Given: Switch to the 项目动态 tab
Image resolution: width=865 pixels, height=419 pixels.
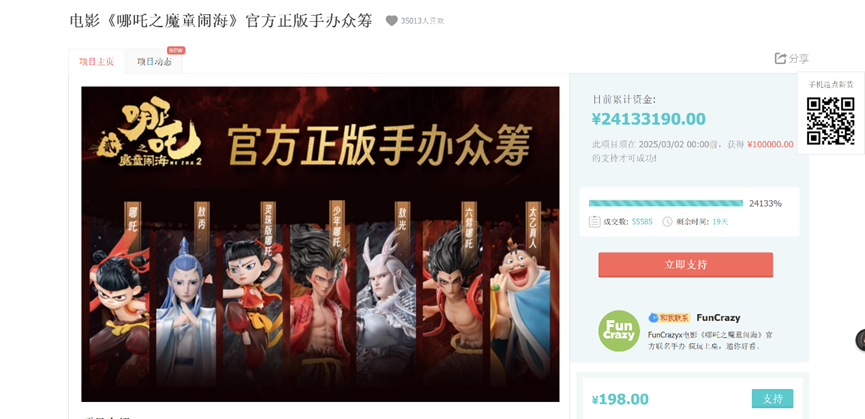Looking at the screenshot, I should pyautogui.click(x=154, y=61).
